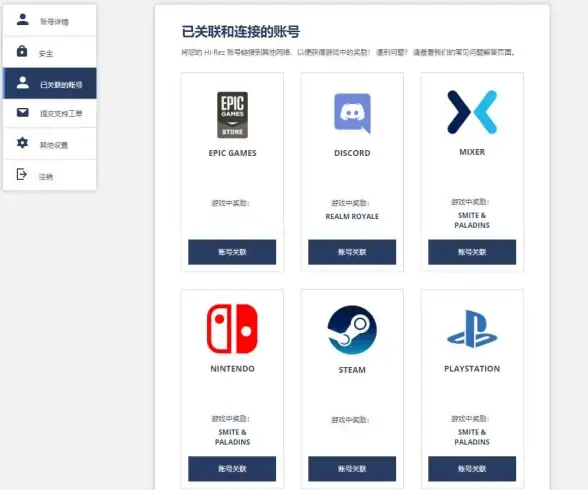This screenshot has height=490, width=588.
Task: Click the Discord logo icon
Action: click(352, 114)
